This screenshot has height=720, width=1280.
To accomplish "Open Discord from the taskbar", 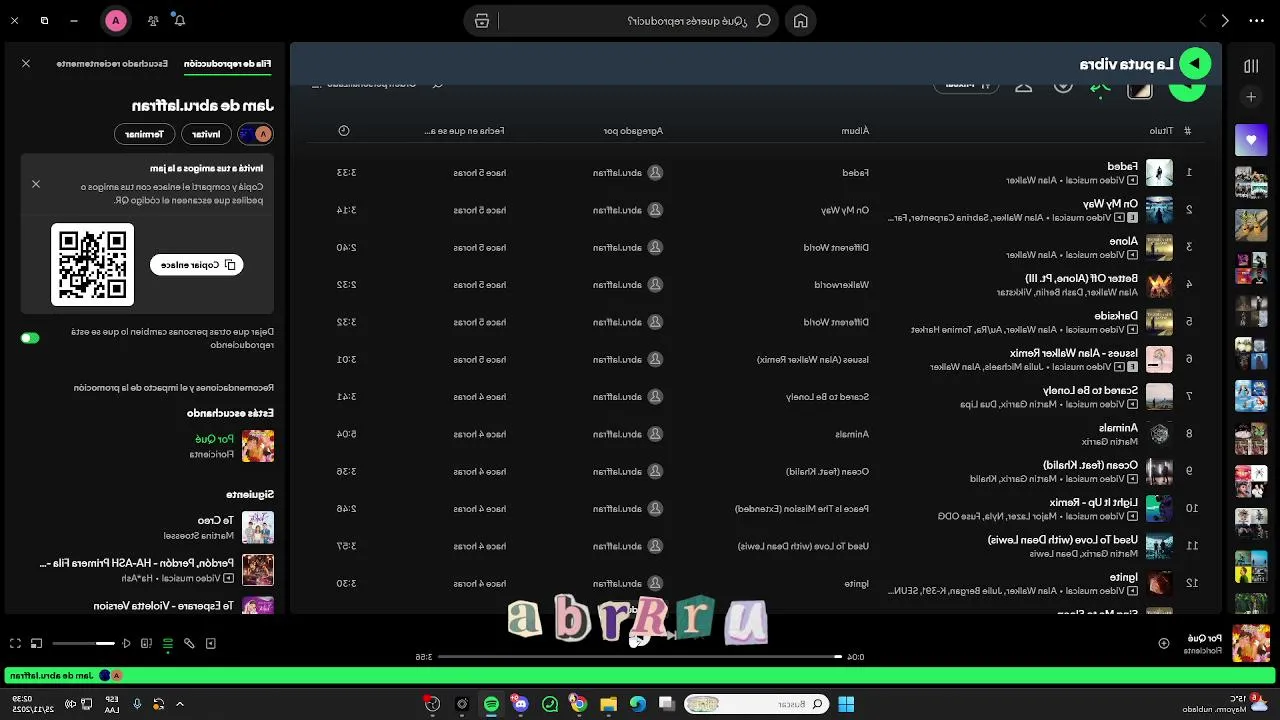I will 520,704.
